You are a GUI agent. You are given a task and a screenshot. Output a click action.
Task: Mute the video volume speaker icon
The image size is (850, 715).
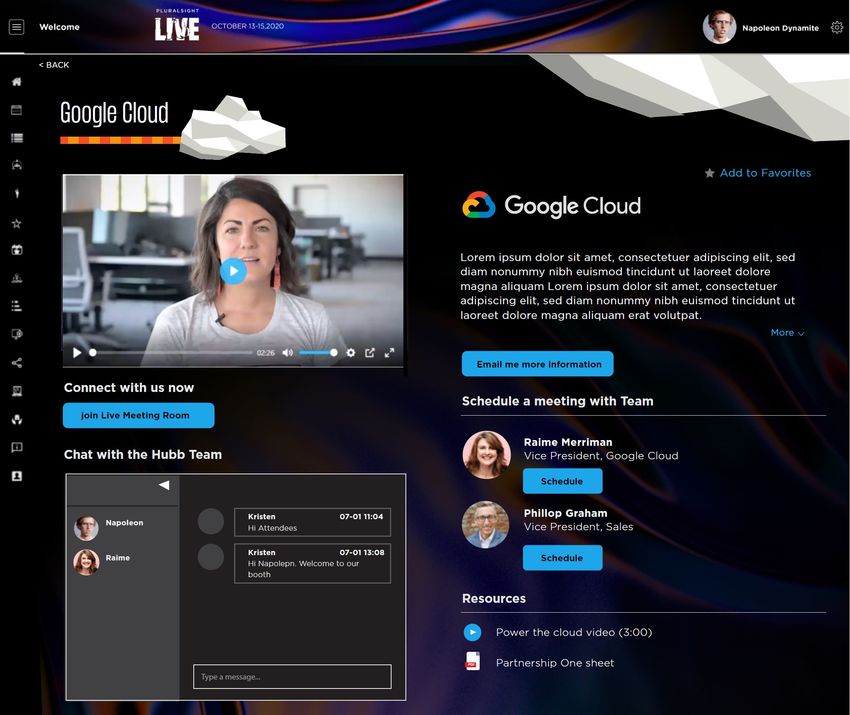[x=287, y=353]
